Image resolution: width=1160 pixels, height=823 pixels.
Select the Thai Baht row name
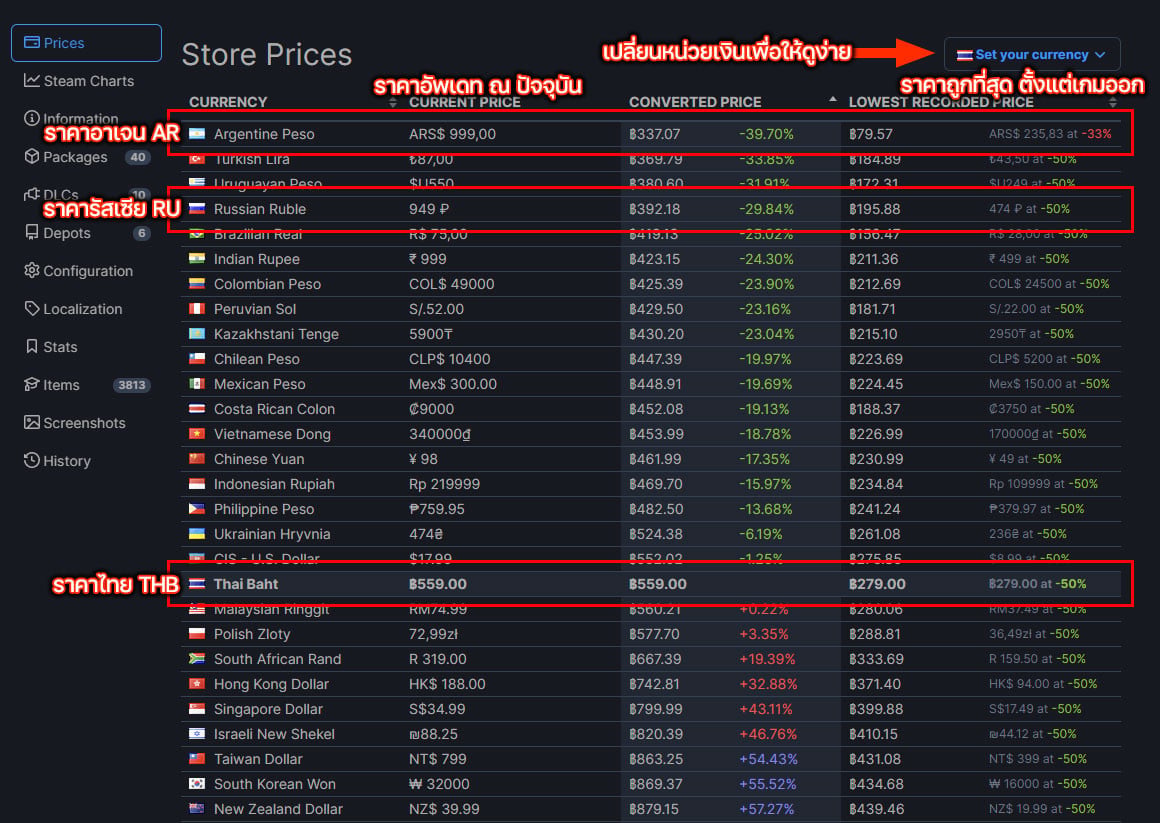coord(246,584)
